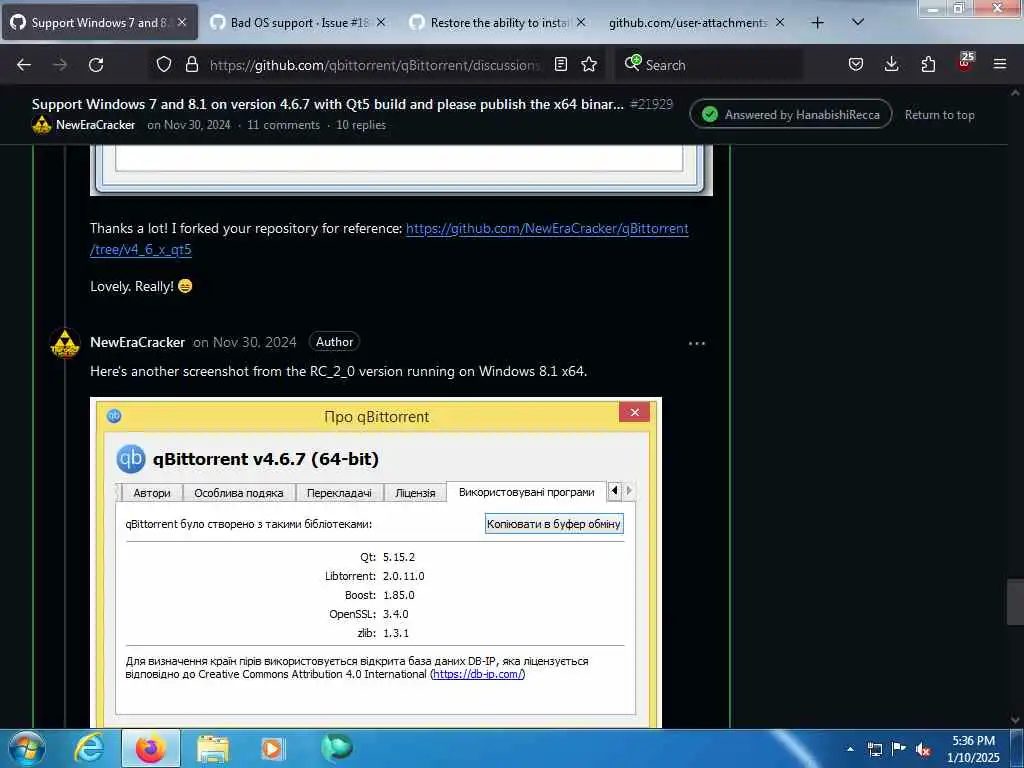Click comment timestamp 'on Nov 30, 2024'
This screenshot has width=1024, height=768.
[x=245, y=342]
